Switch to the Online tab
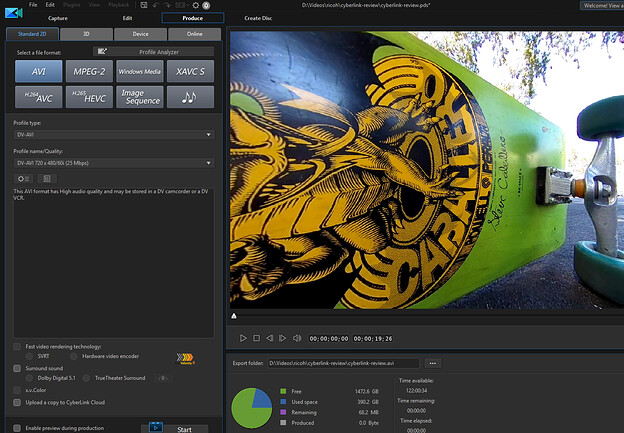Viewport: 624px width, 433px height. click(x=195, y=34)
